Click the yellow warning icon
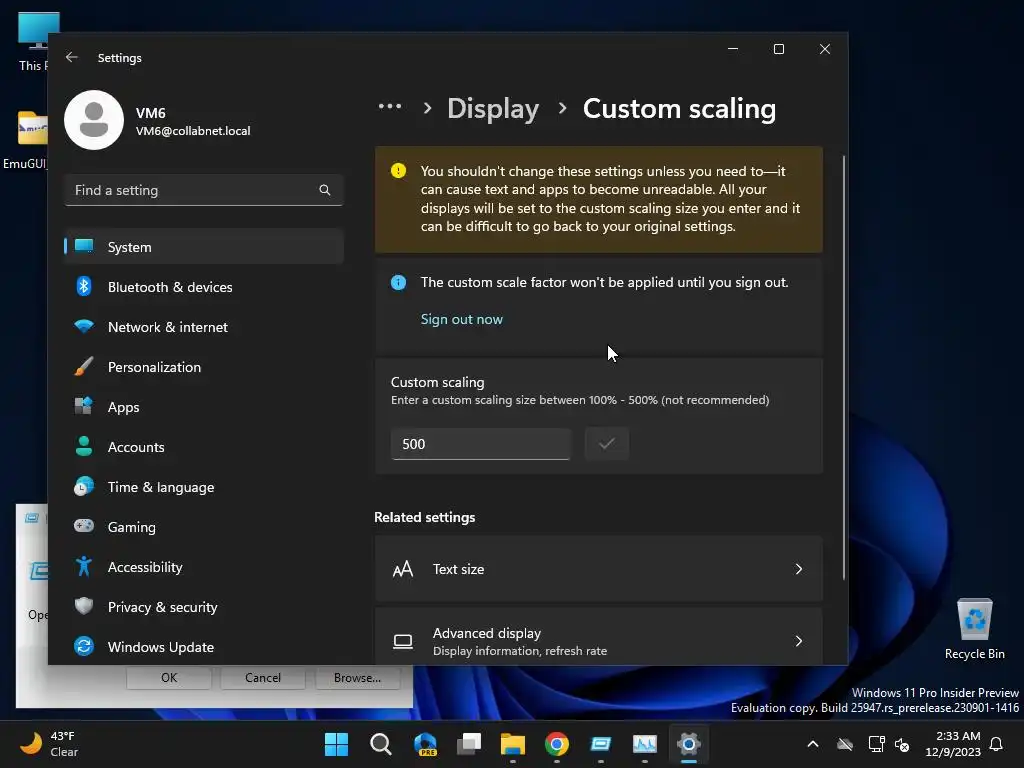Image resolution: width=1024 pixels, height=768 pixels. (x=398, y=170)
